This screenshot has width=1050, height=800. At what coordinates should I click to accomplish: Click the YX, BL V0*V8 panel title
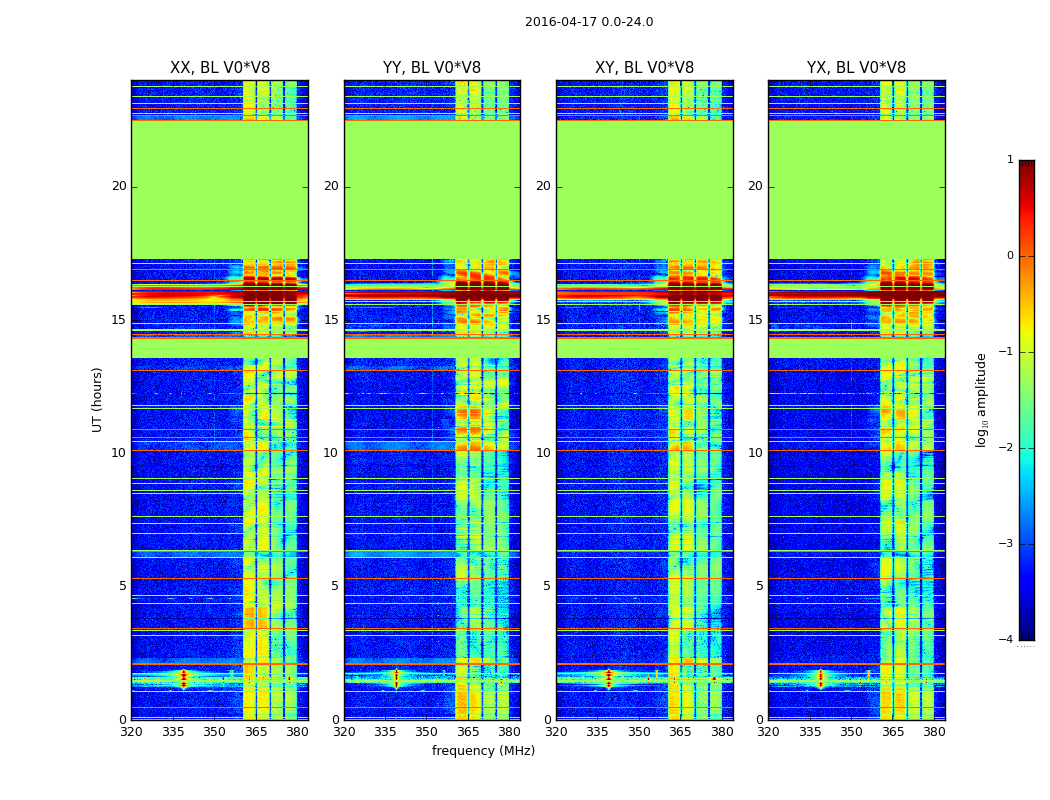pyautogui.click(x=856, y=68)
